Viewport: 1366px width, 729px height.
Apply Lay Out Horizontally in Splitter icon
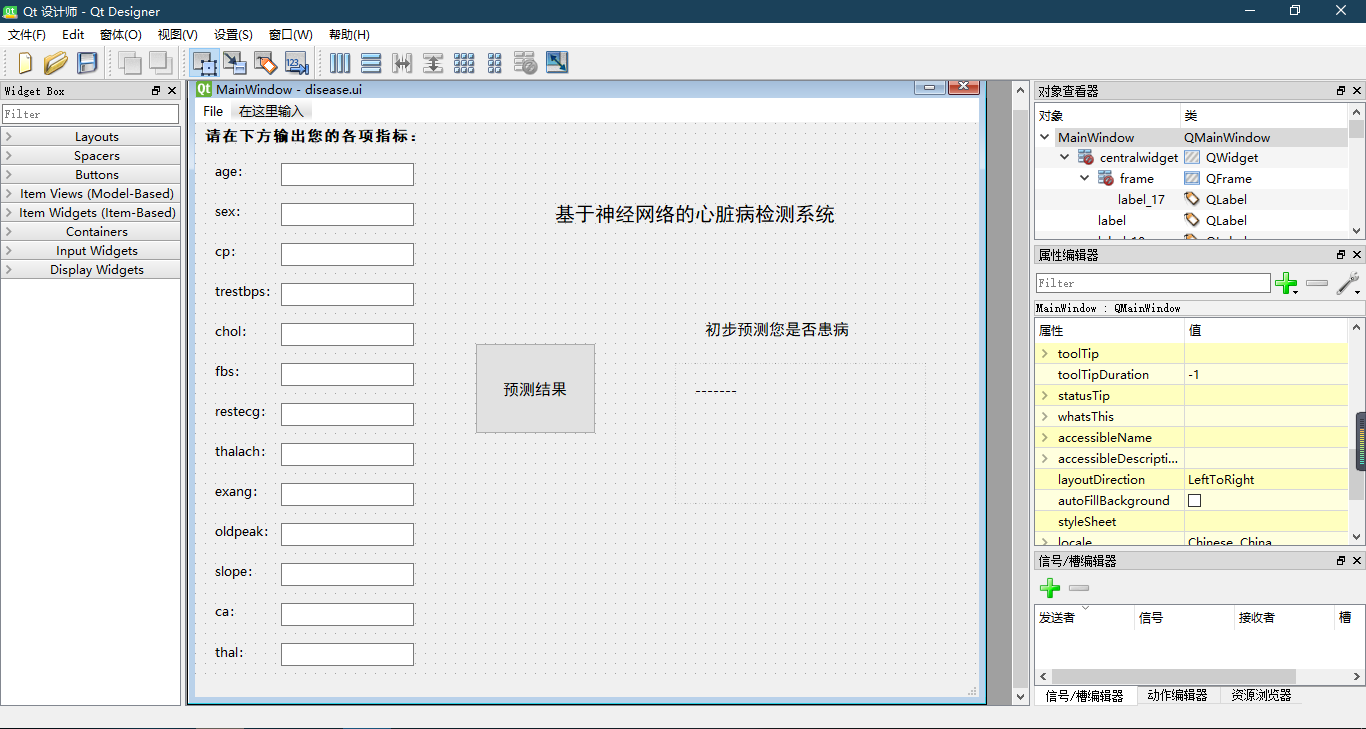pyautogui.click(x=402, y=63)
